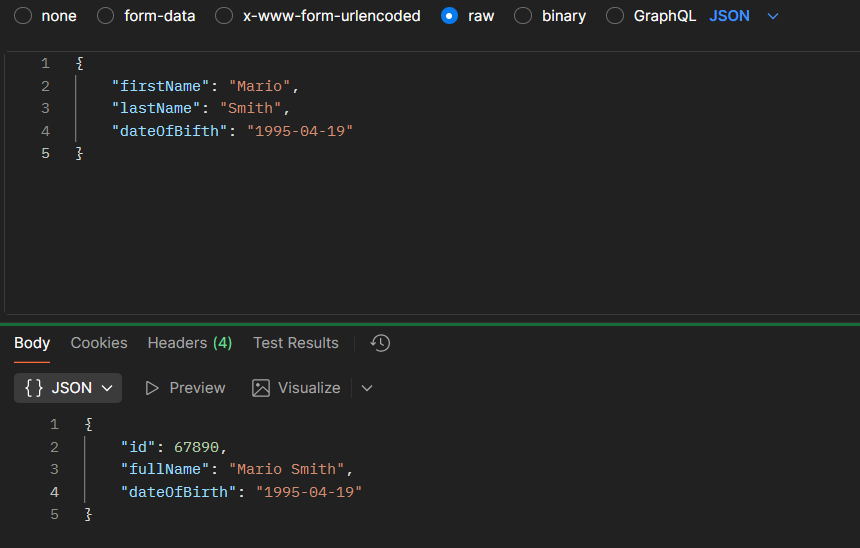Select the response Body tab
Viewport: 860px width, 548px height.
click(32, 343)
